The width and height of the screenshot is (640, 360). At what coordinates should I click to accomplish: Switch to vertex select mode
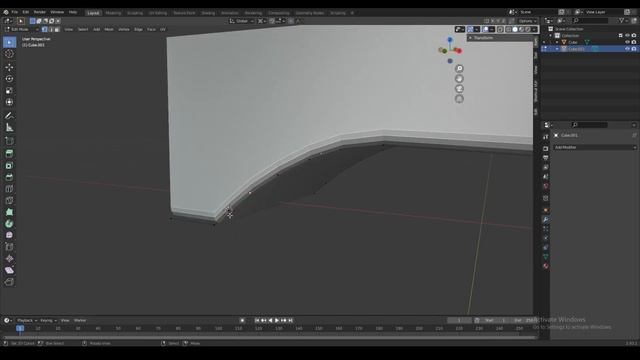click(x=44, y=29)
